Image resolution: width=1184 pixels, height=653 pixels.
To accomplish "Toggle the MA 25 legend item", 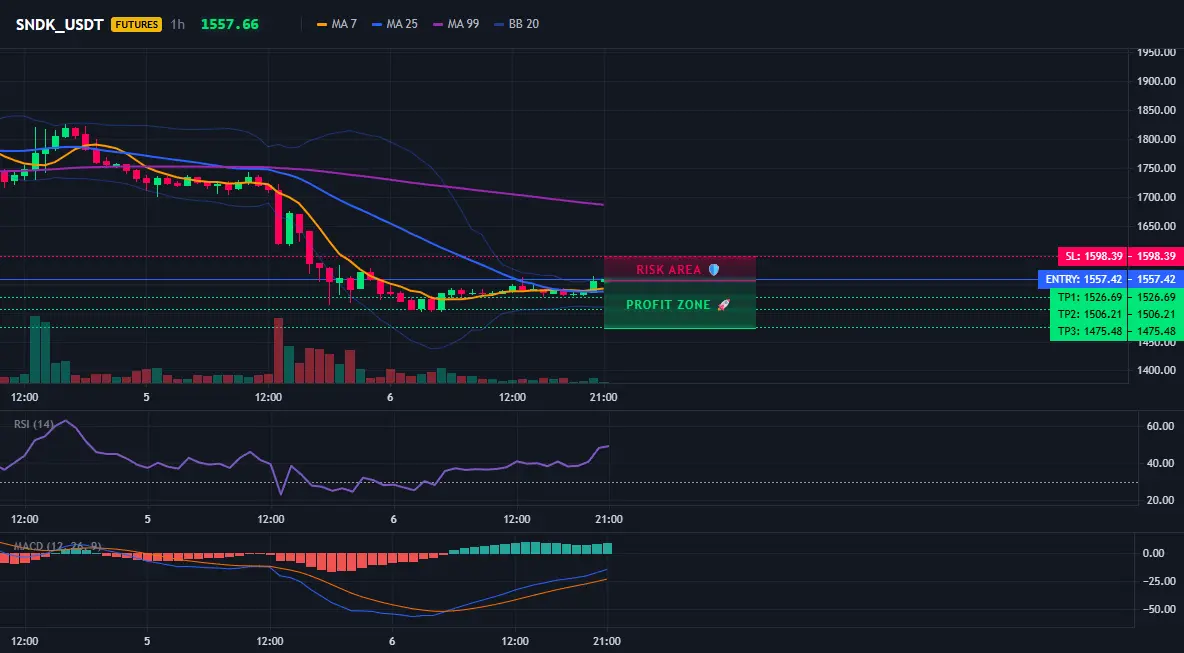I will pyautogui.click(x=395, y=24).
